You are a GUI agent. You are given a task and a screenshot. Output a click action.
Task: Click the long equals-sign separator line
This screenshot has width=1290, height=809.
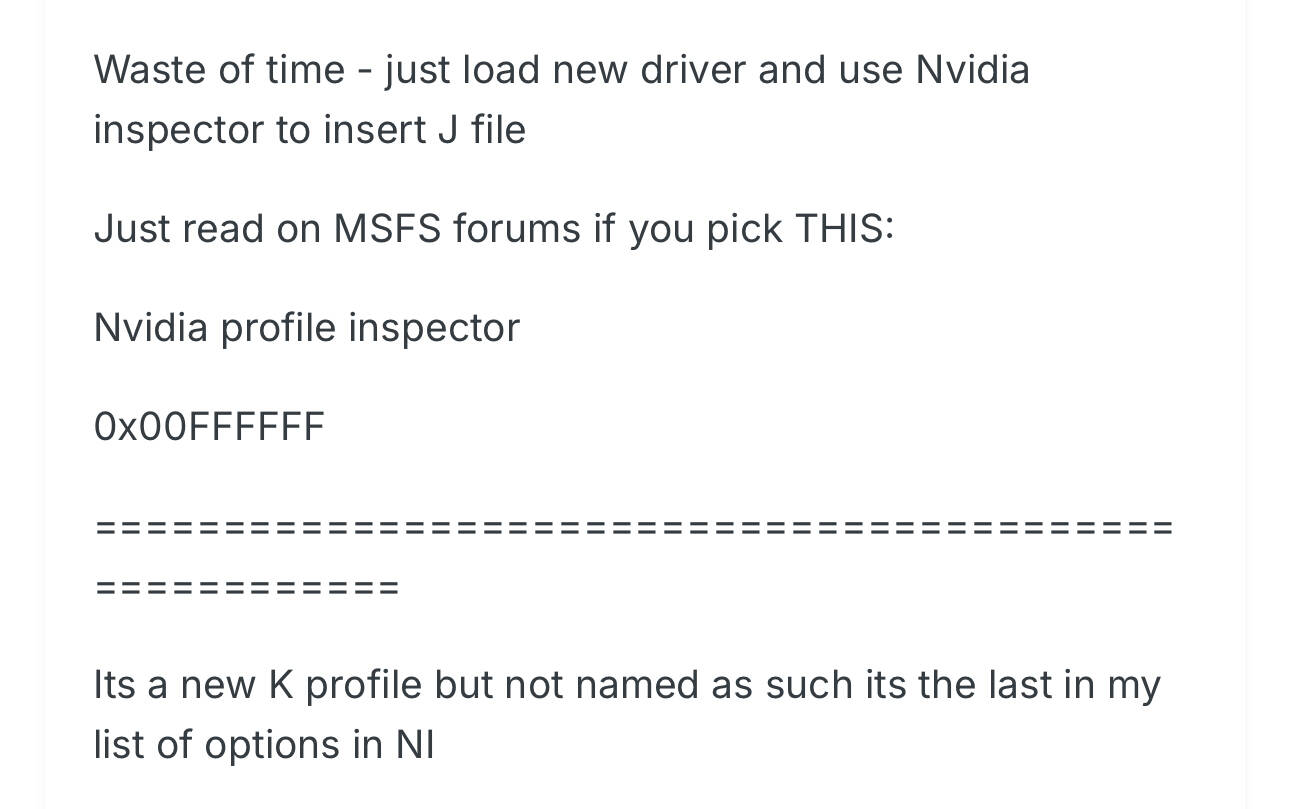pos(634,527)
